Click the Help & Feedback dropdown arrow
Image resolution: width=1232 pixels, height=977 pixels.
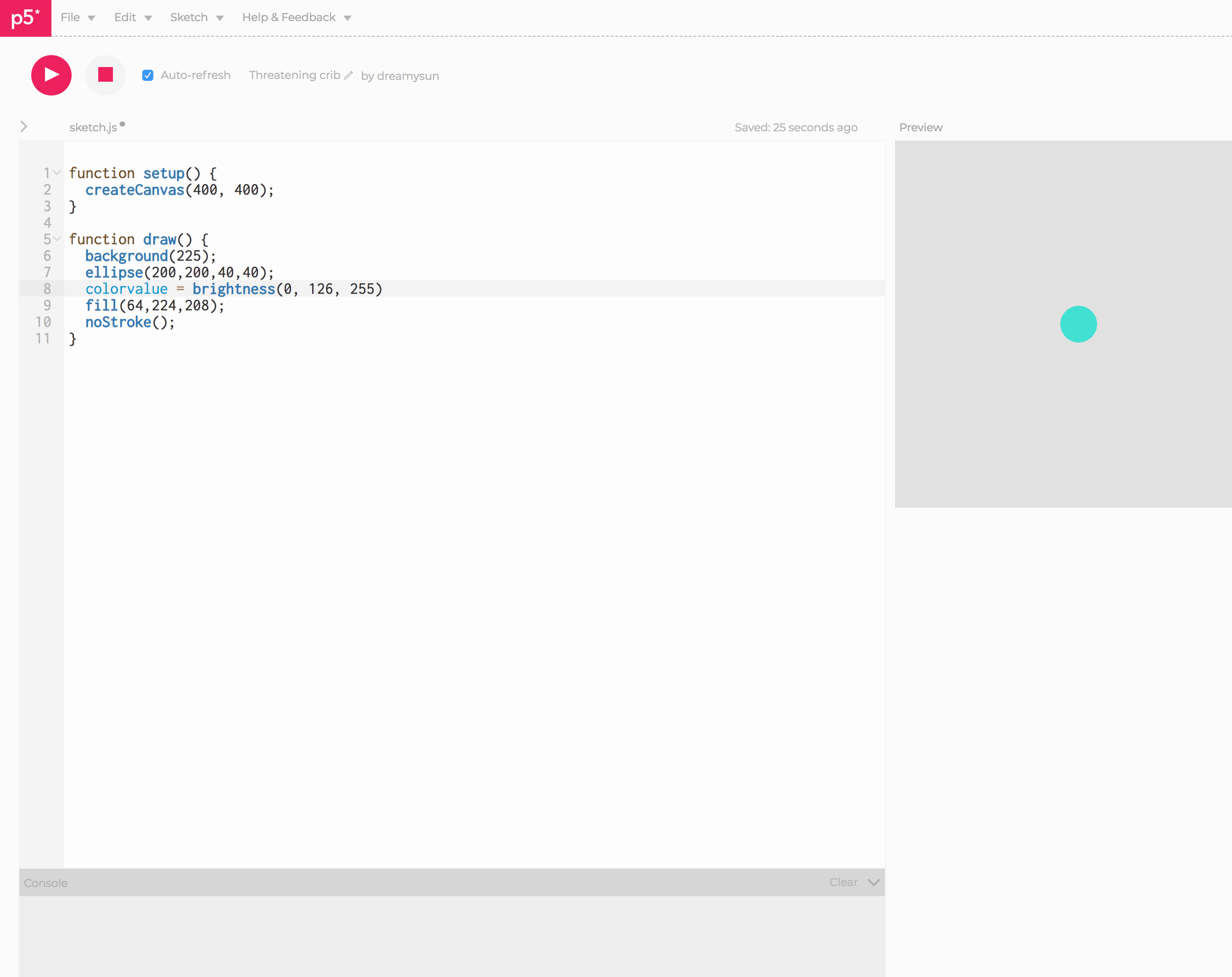coord(347,18)
